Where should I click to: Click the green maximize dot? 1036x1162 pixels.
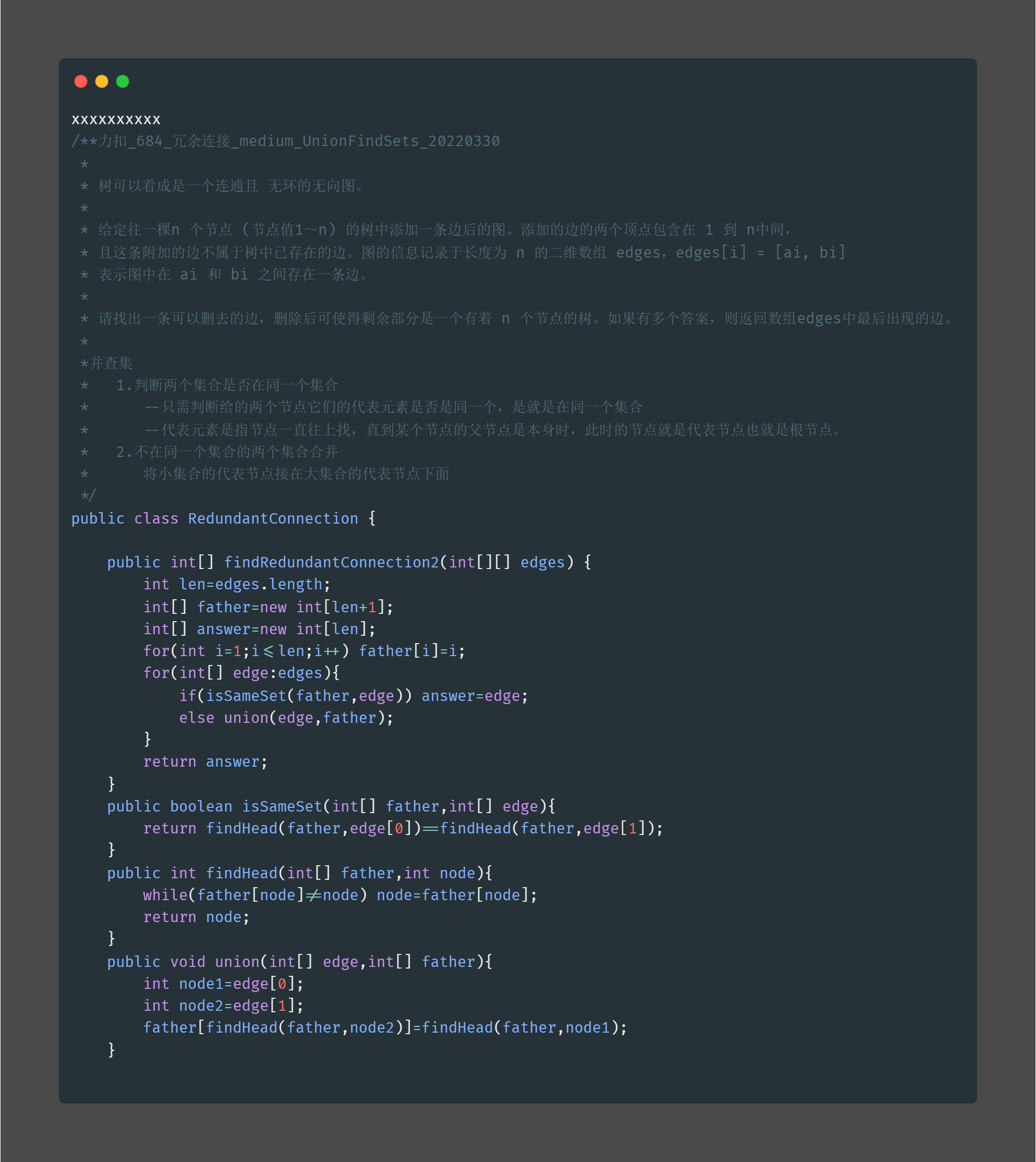coord(123,81)
